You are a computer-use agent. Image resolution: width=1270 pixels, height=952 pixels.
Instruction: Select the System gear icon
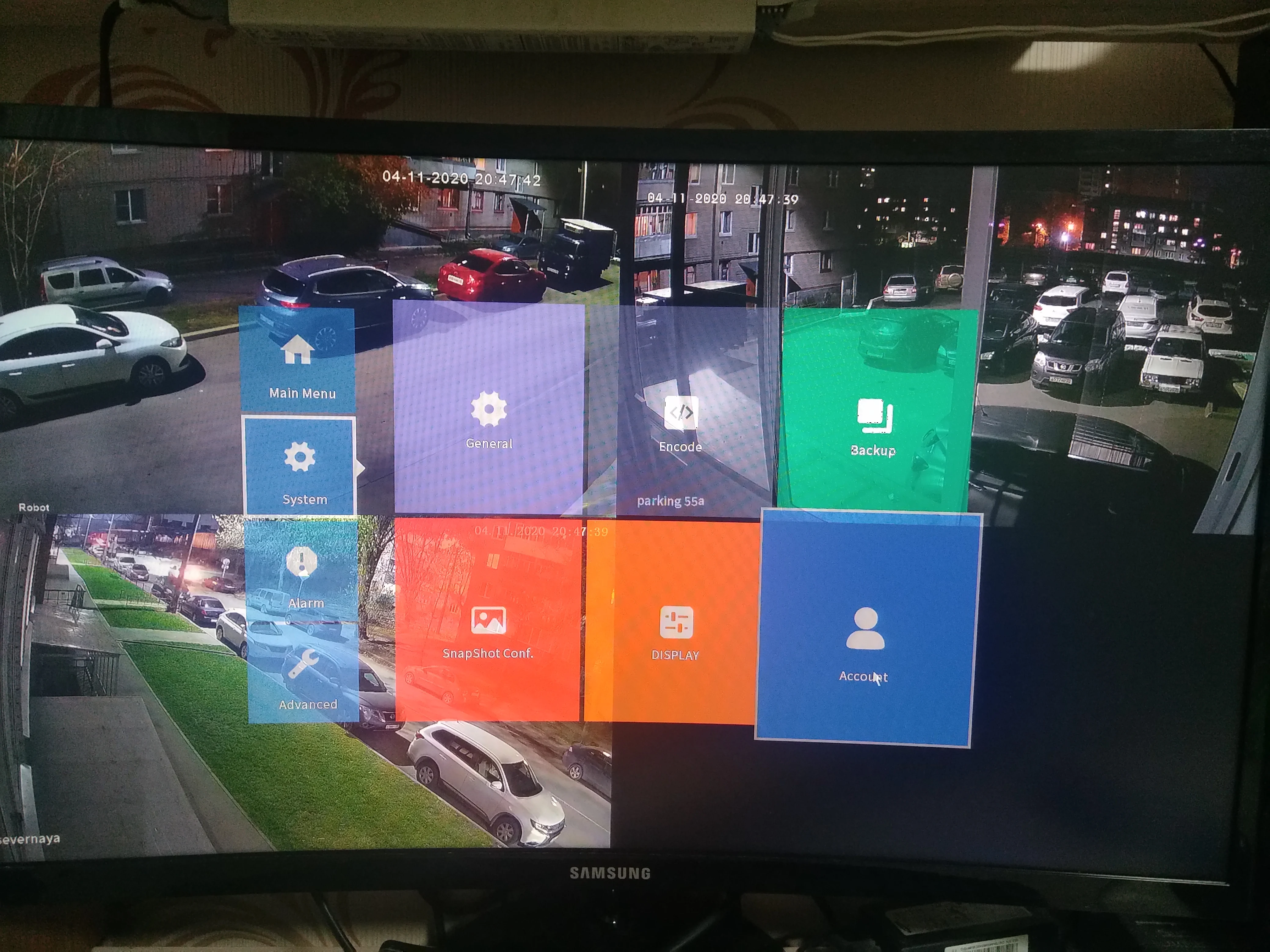[x=299, y=457]
